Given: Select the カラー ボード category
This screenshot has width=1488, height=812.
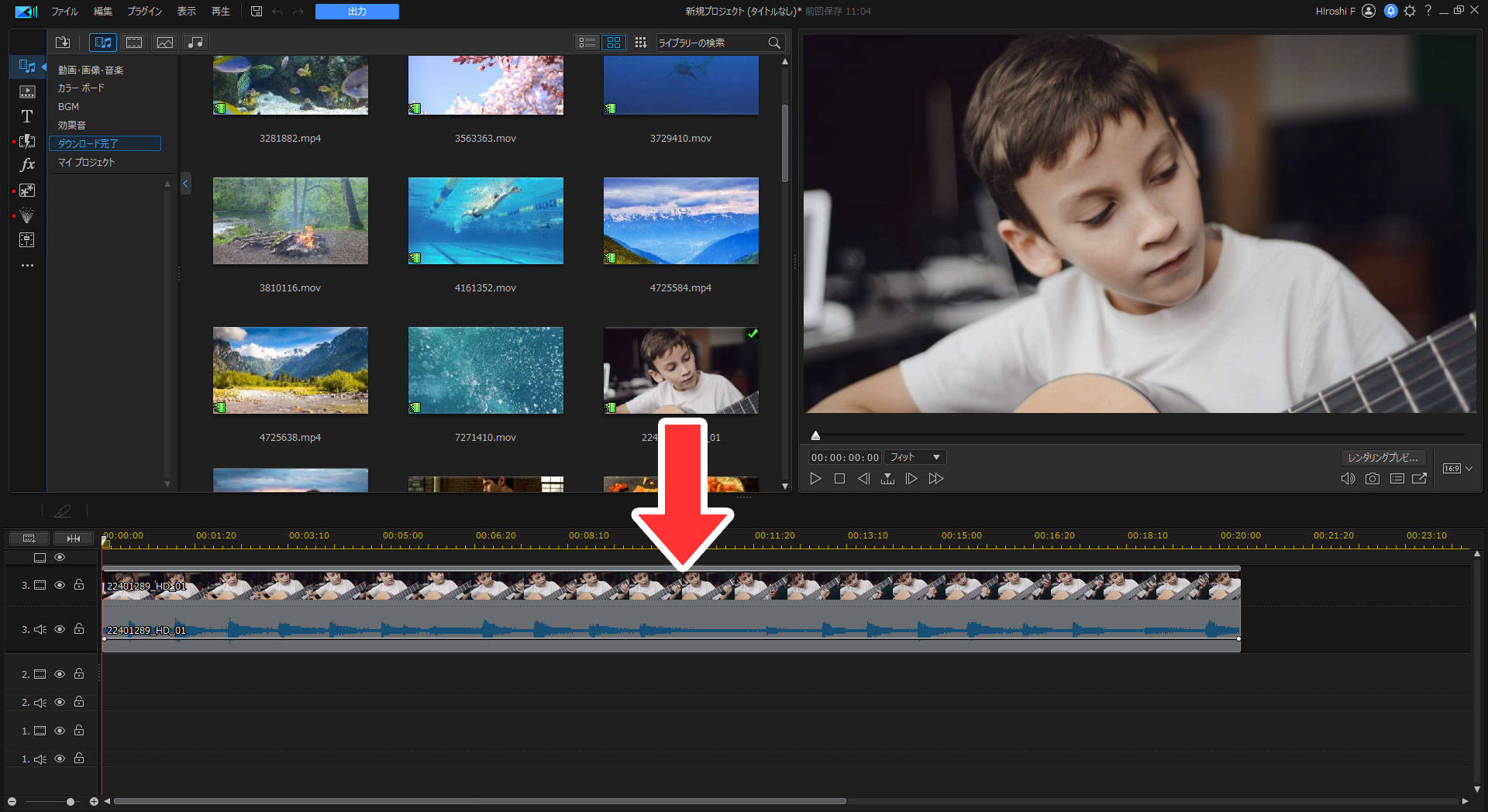Looking at the screenshot, I should 81,88.
